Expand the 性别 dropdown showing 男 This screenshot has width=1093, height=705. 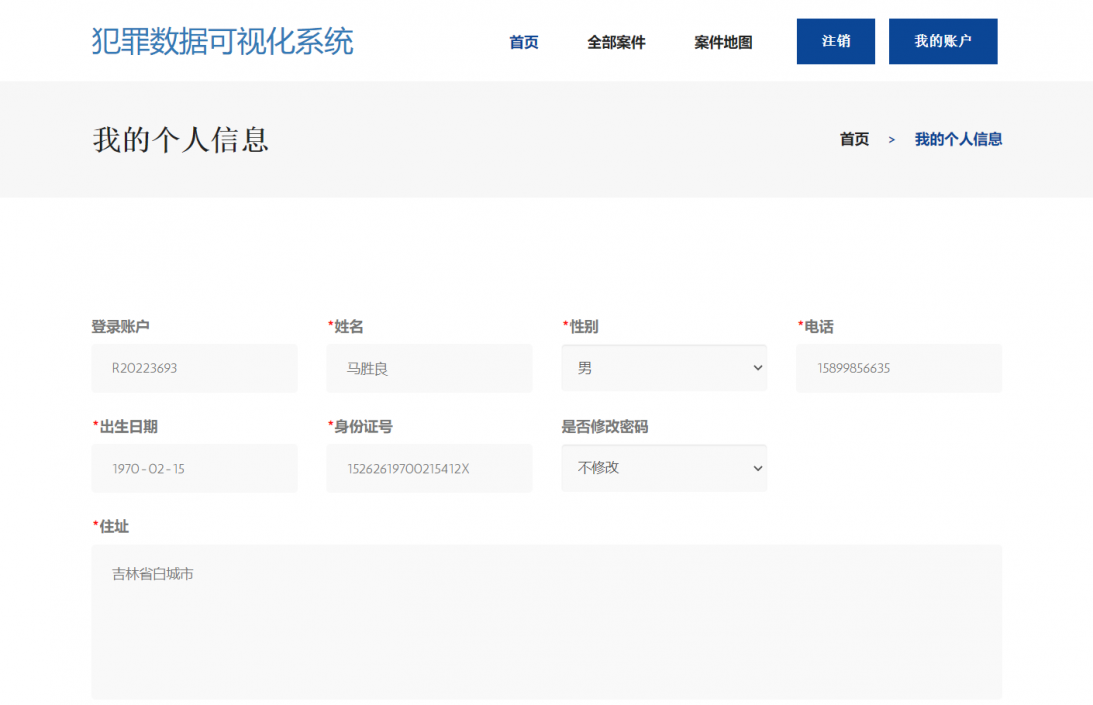[664, 367]
